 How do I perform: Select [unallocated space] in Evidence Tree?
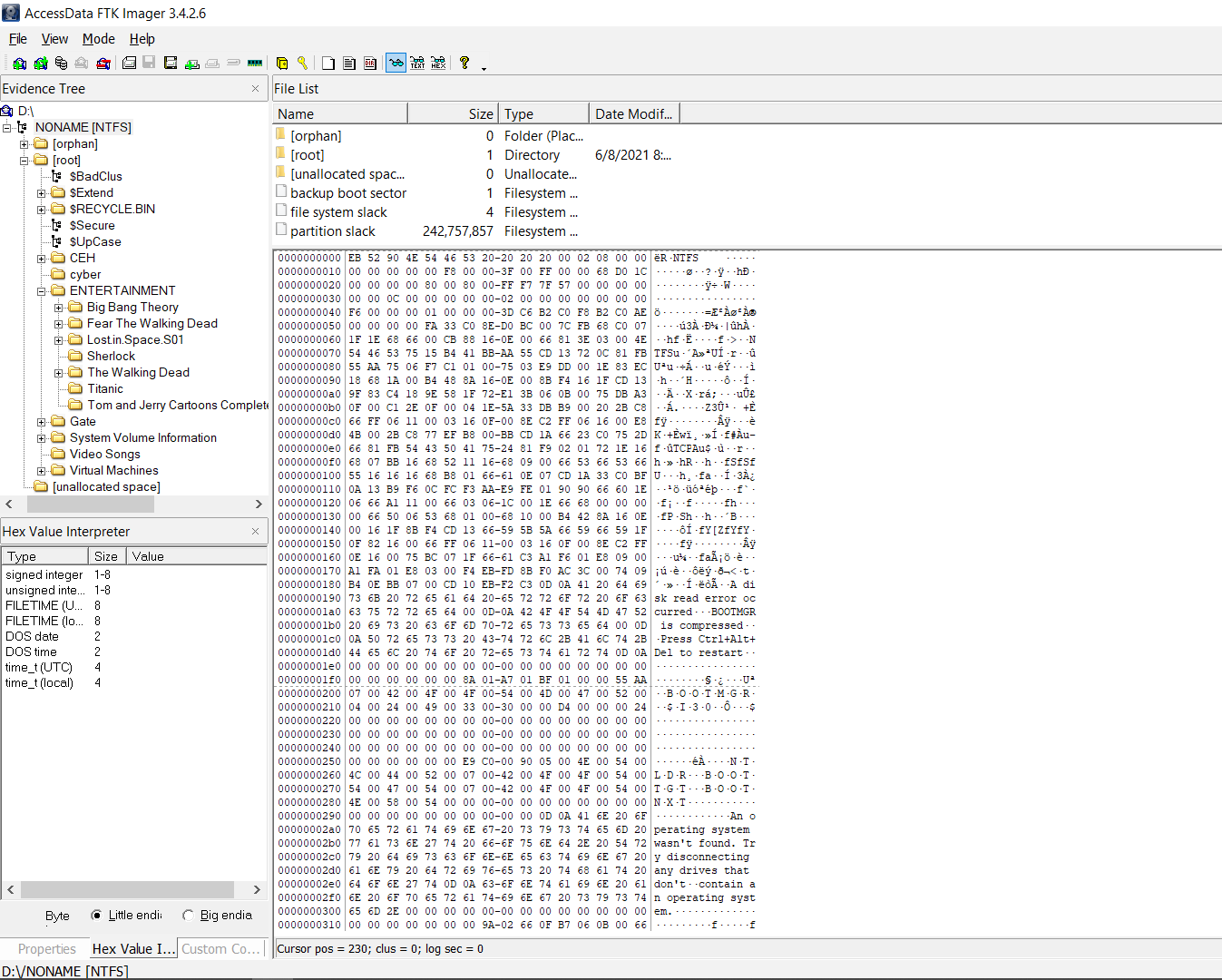[x=106, y=486]
